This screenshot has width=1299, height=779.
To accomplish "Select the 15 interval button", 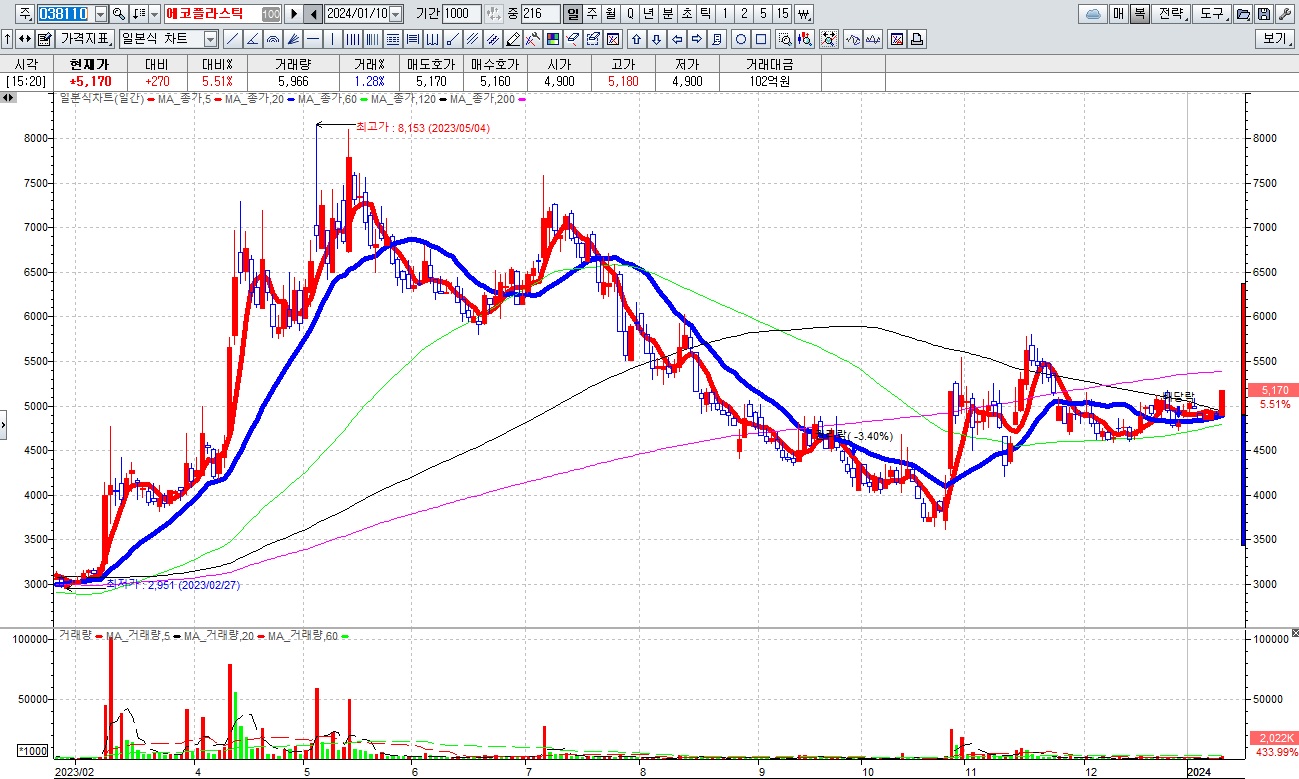I will pos(782,14).
